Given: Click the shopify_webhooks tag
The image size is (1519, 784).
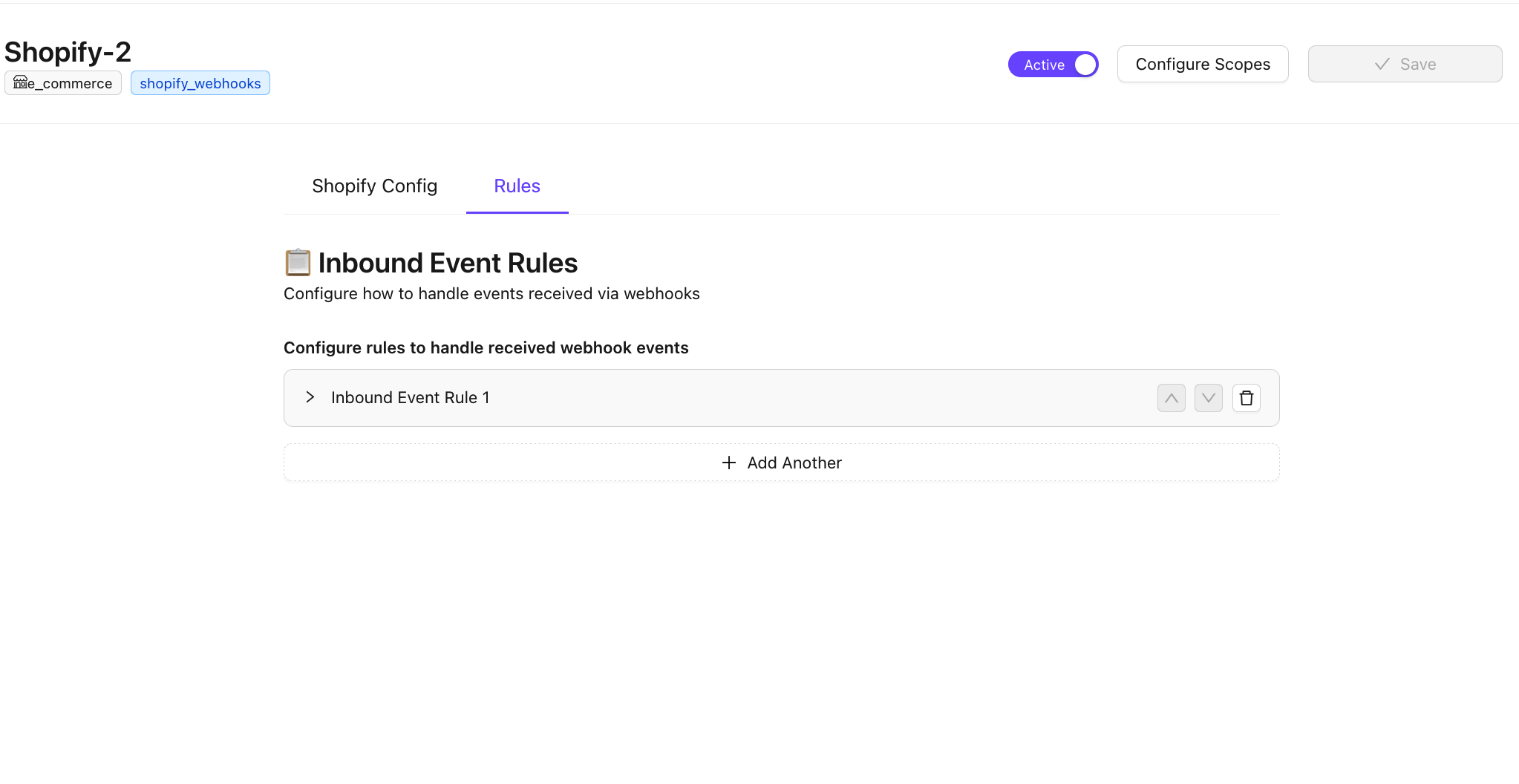Looking at the screenshot, I should pyautogui.click(x=200, y=83).
